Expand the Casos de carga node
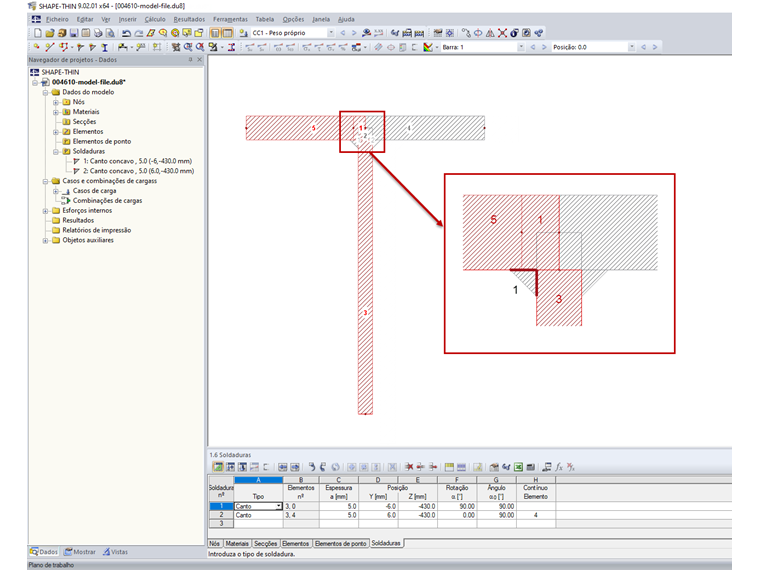Screen dimensions: 760x570 (56, 191)
